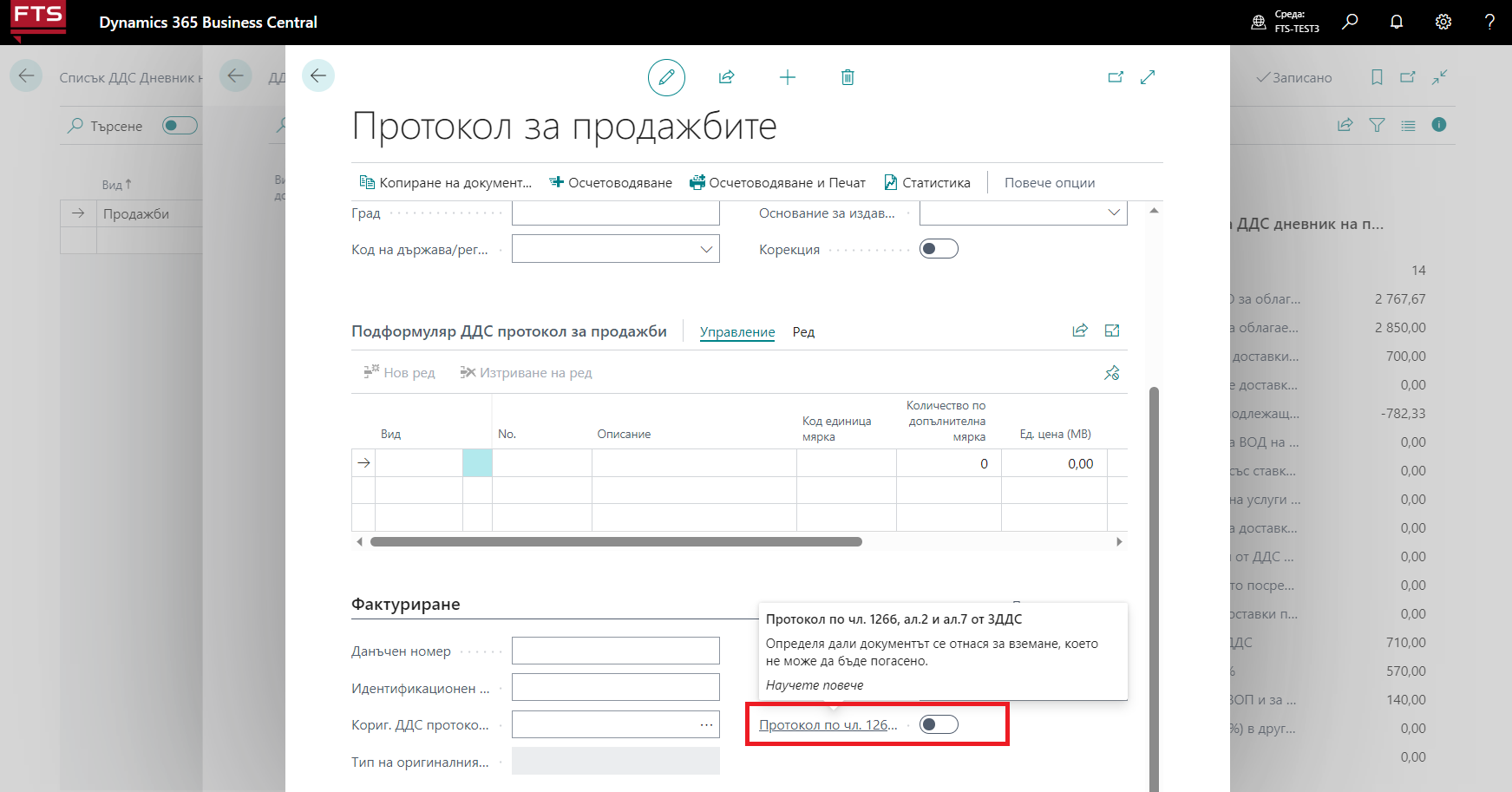This screenshot has height=792, width=1512.
Task: Toggle the Корекция switch
Action: (939, 249)
